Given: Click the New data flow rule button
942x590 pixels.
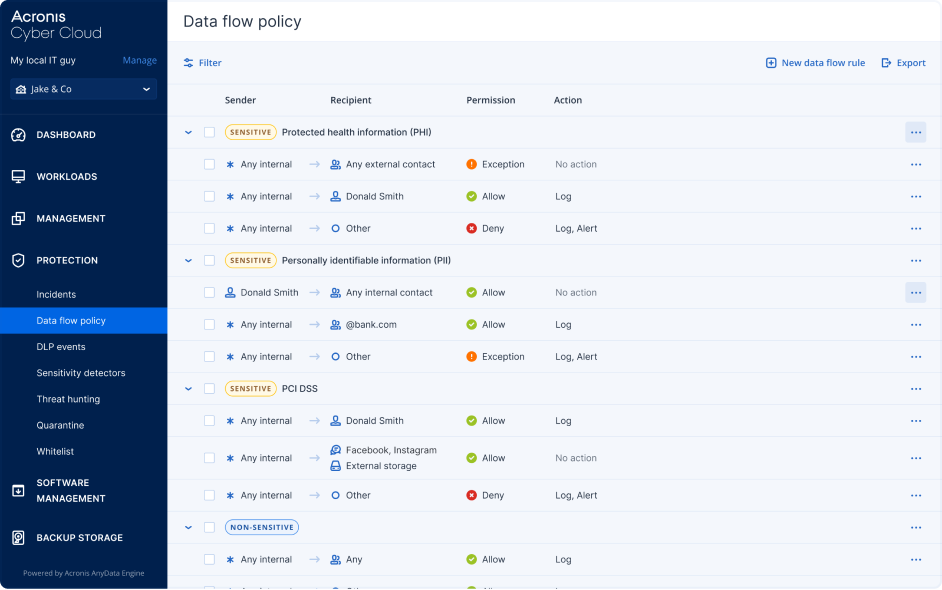Looking at the screenshot, I should coord(815,62).
